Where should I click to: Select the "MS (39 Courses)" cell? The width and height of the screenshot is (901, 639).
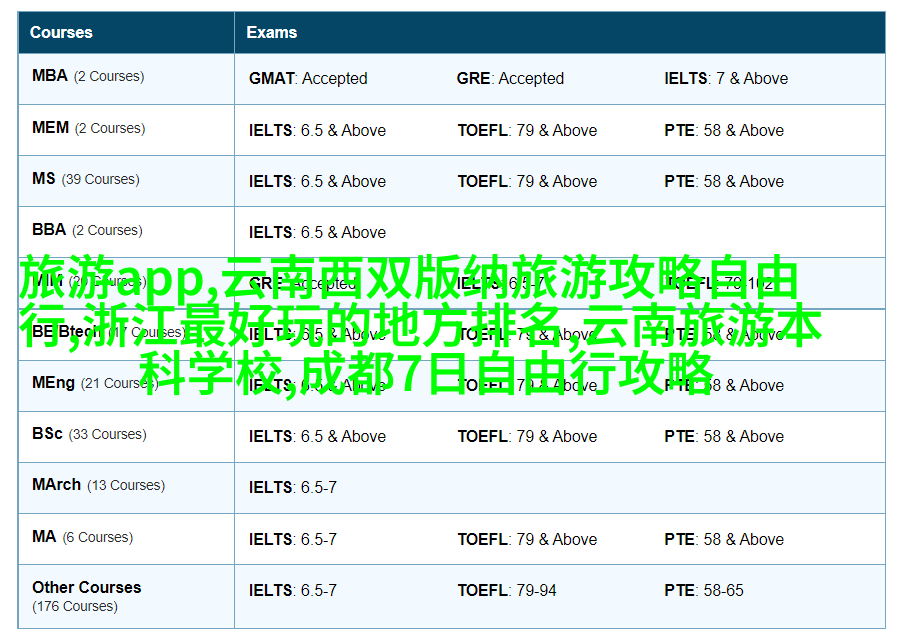126,182
